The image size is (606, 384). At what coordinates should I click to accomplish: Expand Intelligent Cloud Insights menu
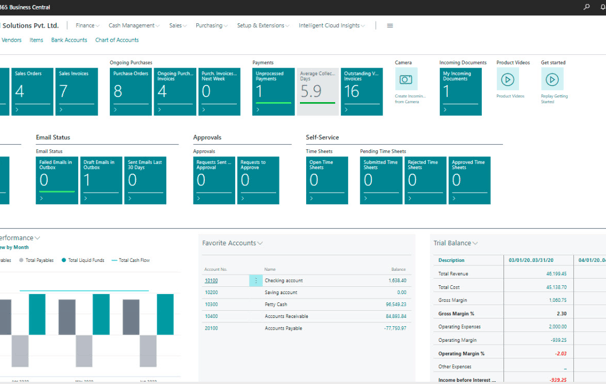[x=332, y=25]
